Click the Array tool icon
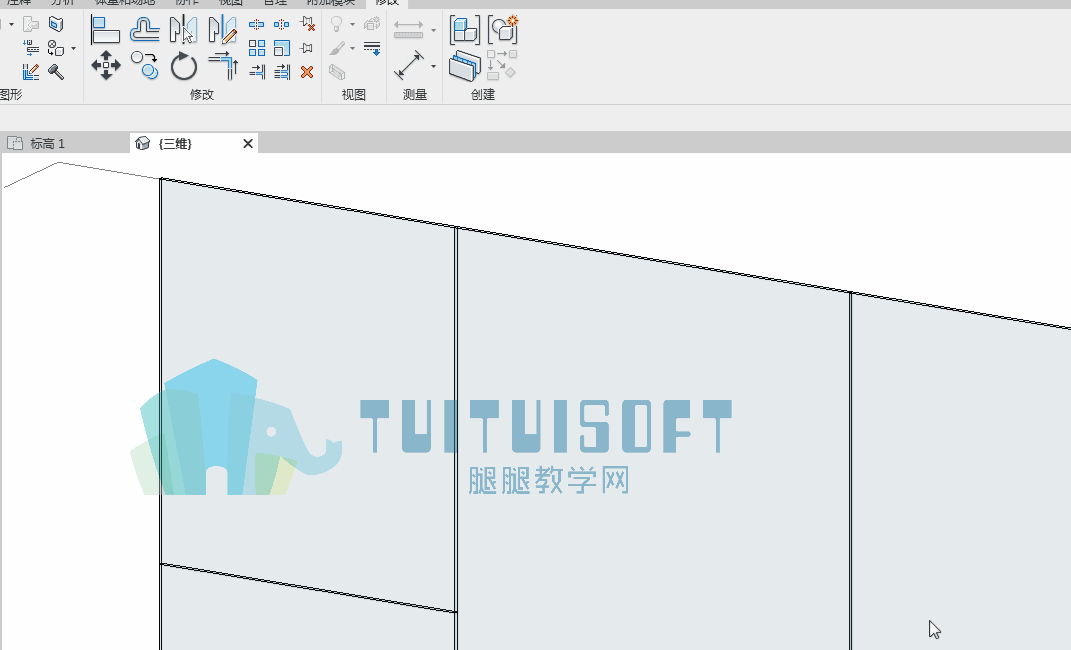The height and width of the screenshot is (650, 1071). (257, 48)
